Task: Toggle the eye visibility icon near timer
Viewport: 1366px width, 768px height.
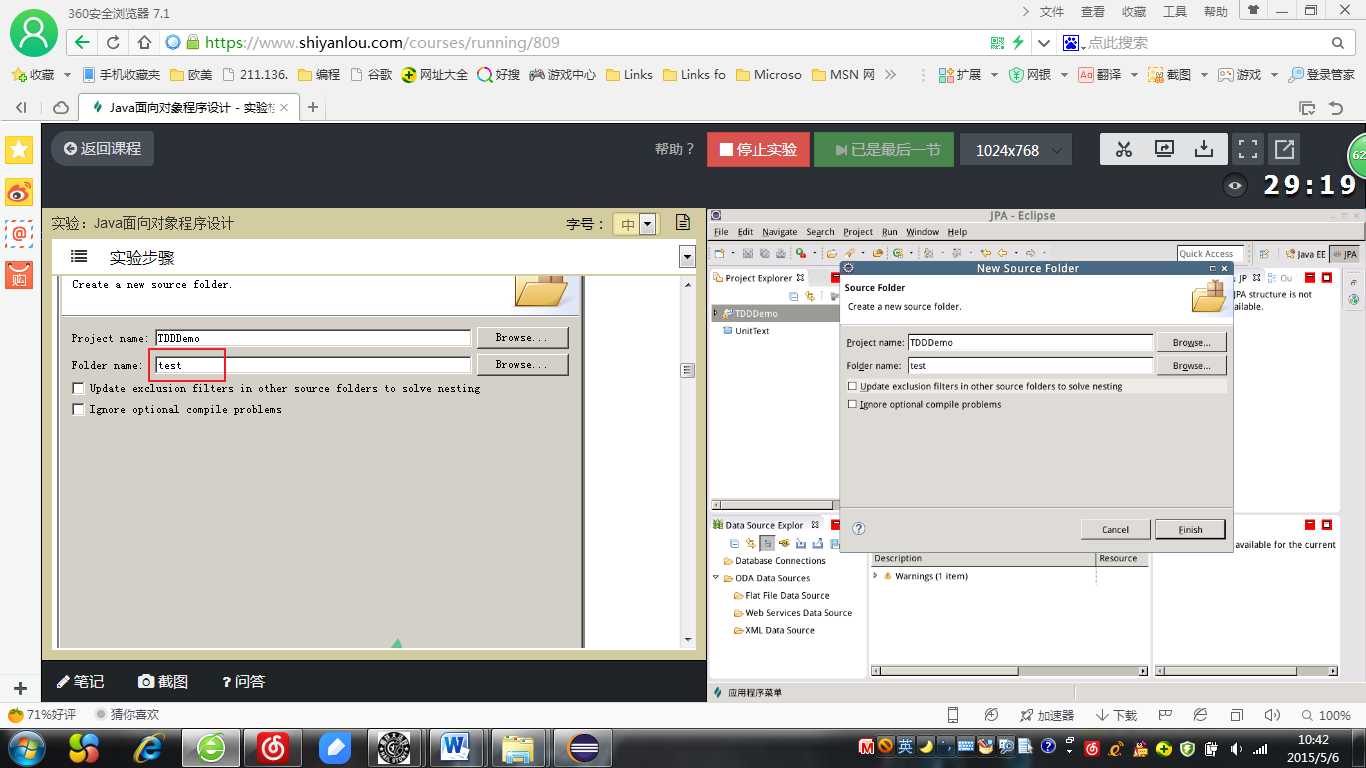Action: point(1236,185)
